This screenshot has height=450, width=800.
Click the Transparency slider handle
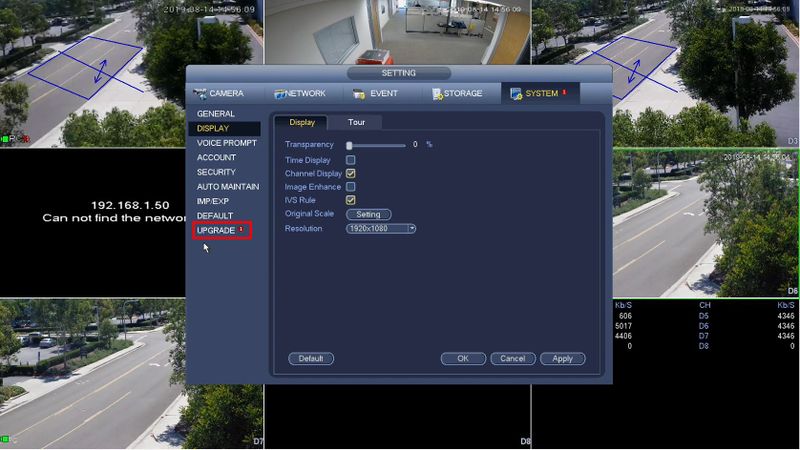click(349, 145)
